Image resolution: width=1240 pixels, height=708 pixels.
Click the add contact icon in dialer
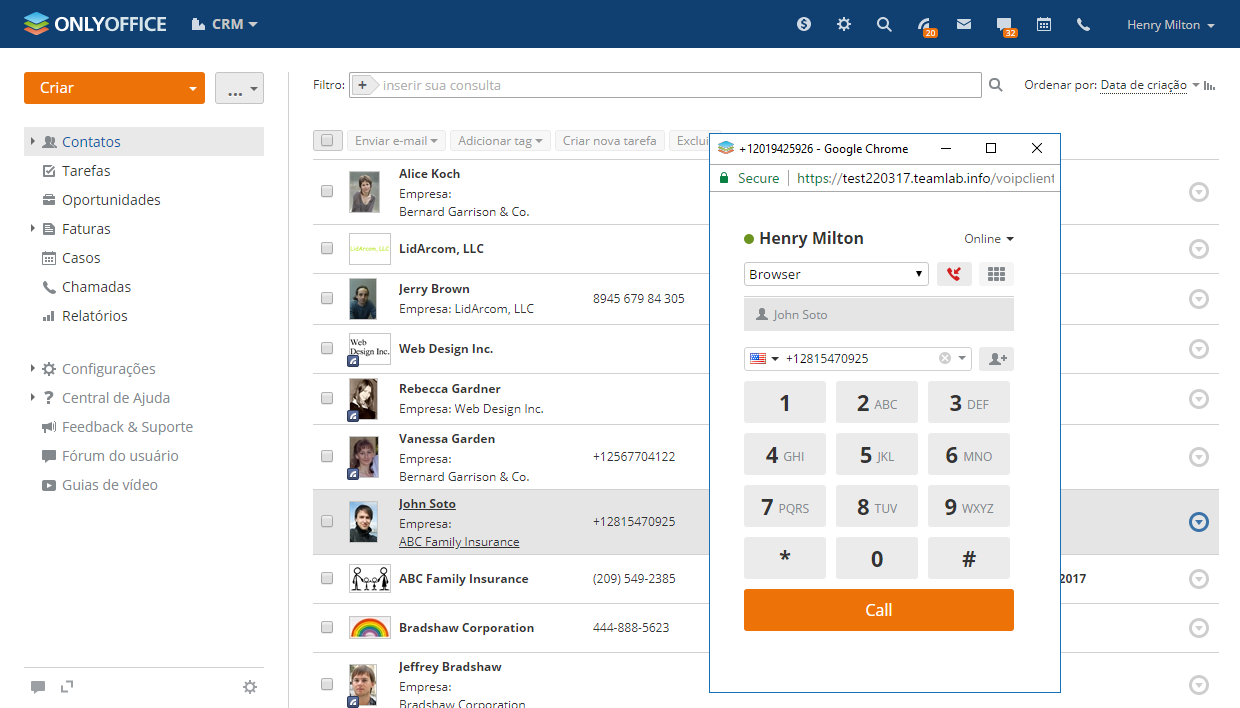coord(995,359)
